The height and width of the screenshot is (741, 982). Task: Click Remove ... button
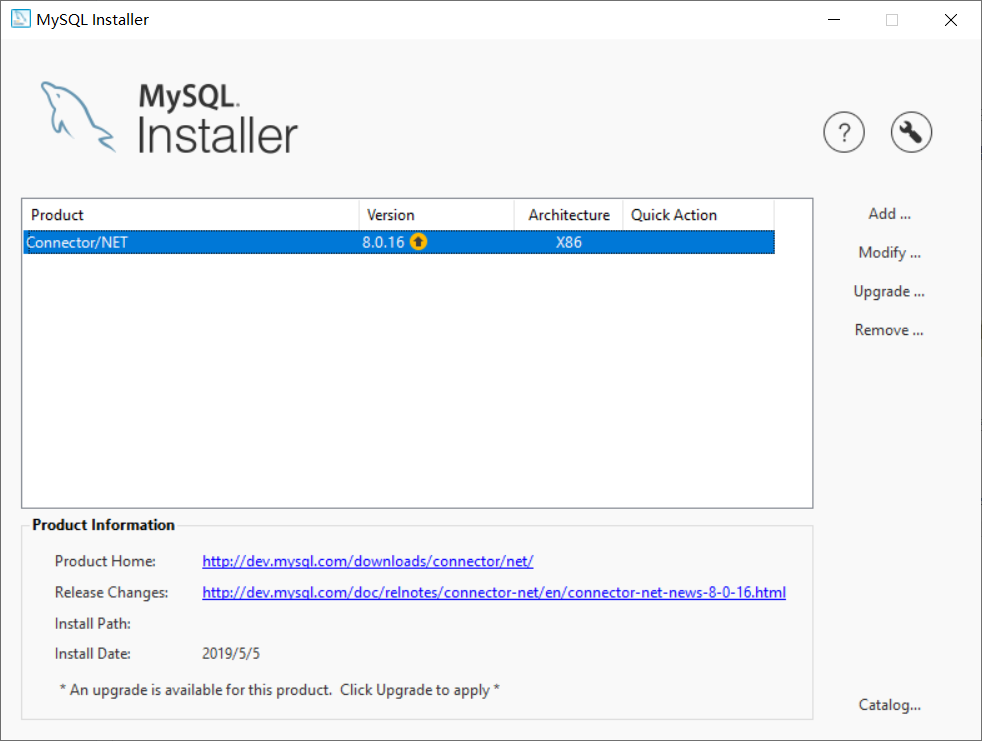pyautogui.click(x=889, y=330)
